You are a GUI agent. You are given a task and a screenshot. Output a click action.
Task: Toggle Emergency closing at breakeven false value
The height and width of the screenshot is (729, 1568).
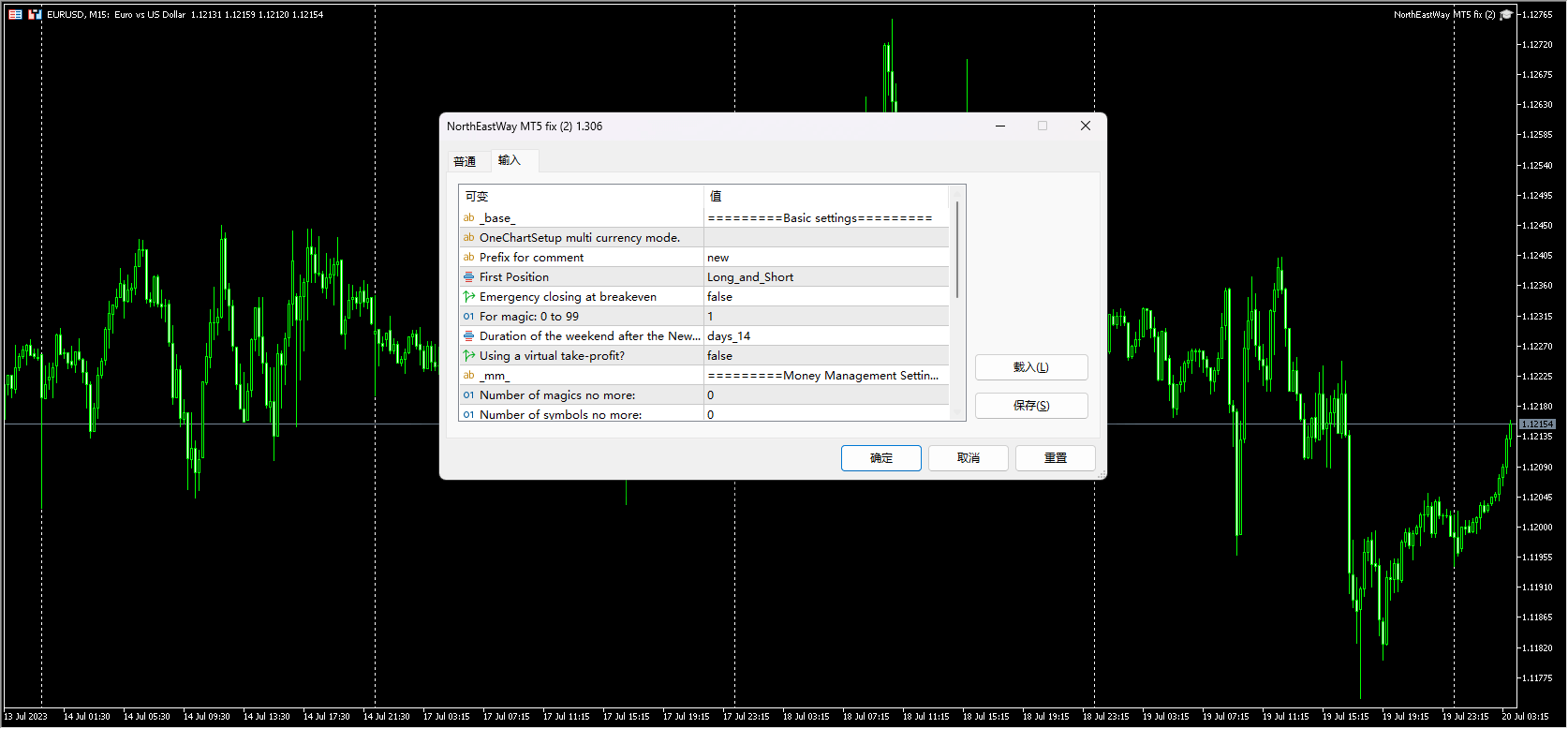(824, 297)
